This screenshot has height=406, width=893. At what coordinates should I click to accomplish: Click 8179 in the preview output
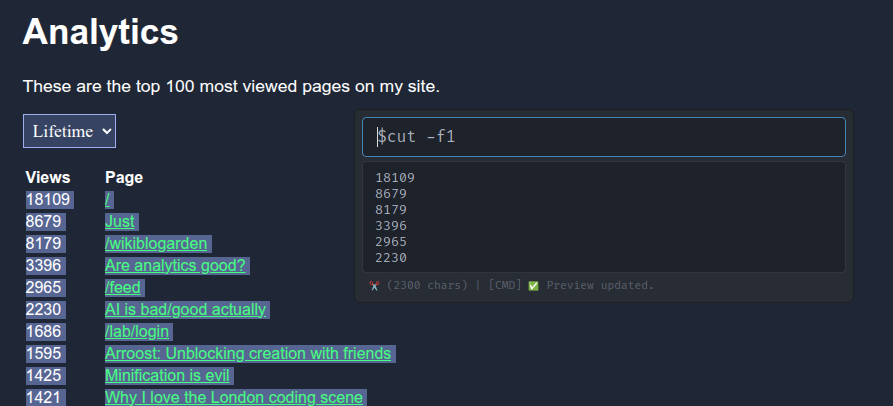click(x=391, y=210)
